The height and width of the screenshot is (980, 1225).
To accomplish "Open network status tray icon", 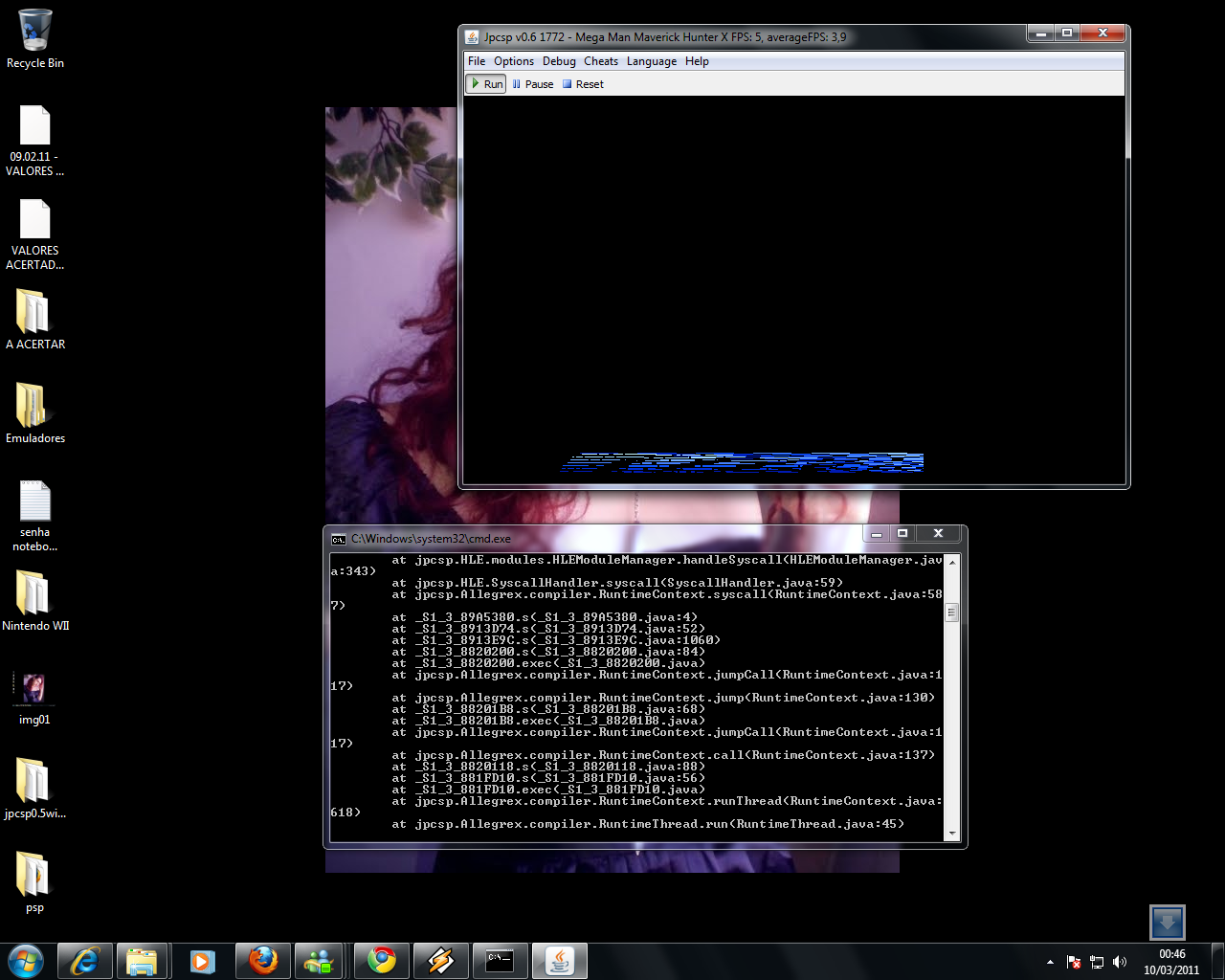I will 1097,962.
